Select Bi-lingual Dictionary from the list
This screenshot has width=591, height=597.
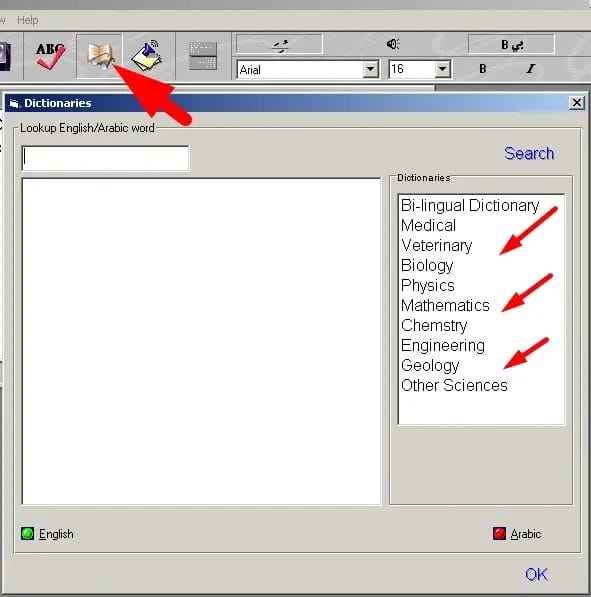click(x=470, y=206)
